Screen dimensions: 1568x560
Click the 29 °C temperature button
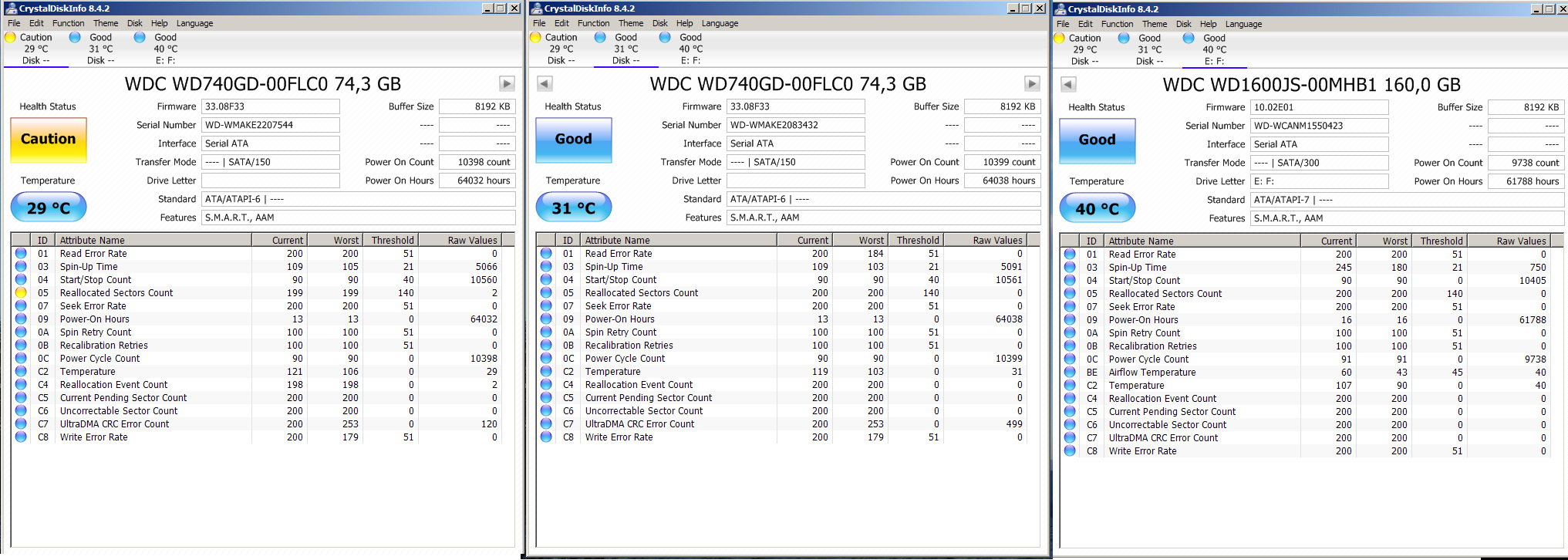[49, 207]
